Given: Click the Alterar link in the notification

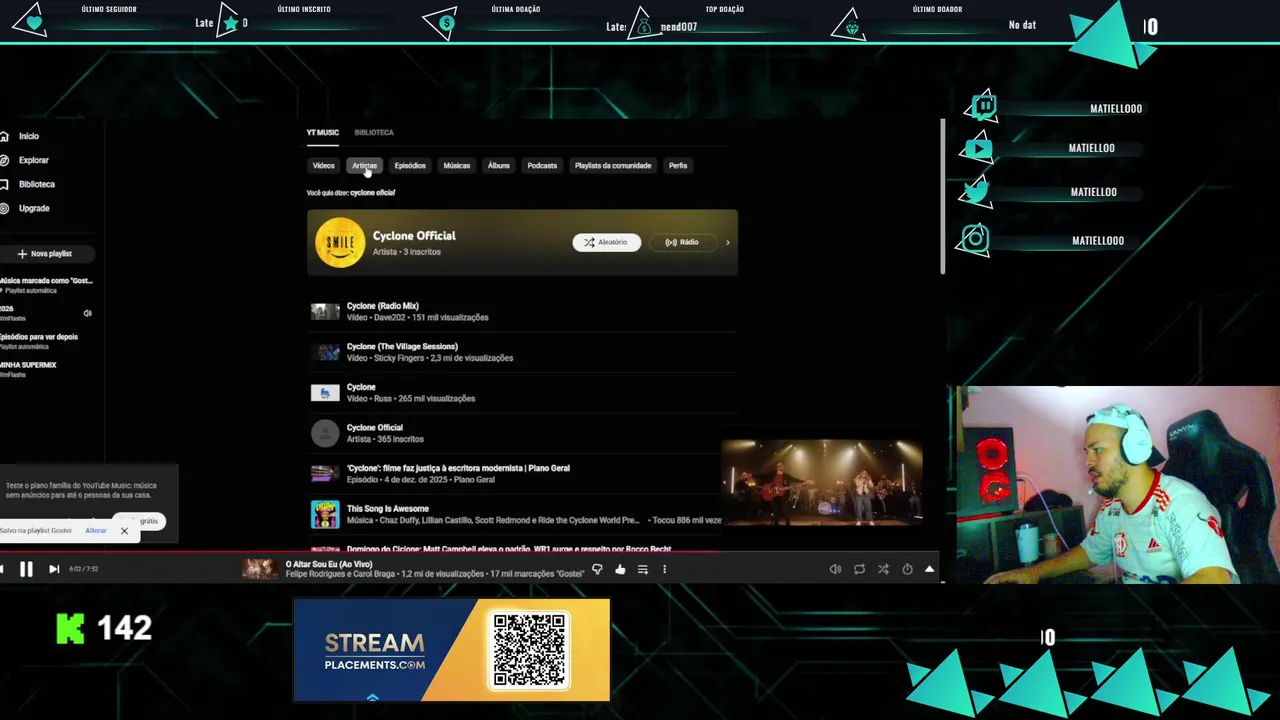Looking at the screenshot, I should point(96,530).
